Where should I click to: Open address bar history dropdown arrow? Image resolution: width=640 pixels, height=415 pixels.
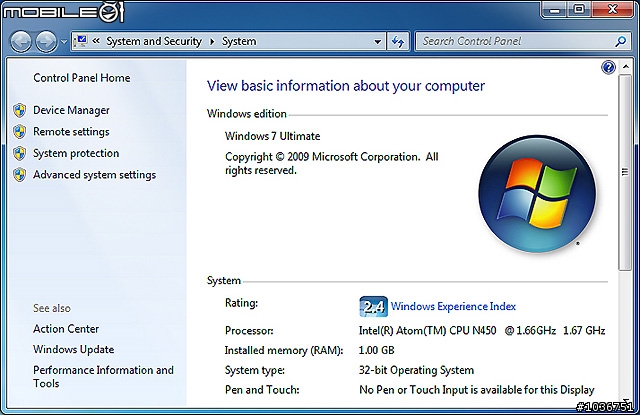coord(378,41)
